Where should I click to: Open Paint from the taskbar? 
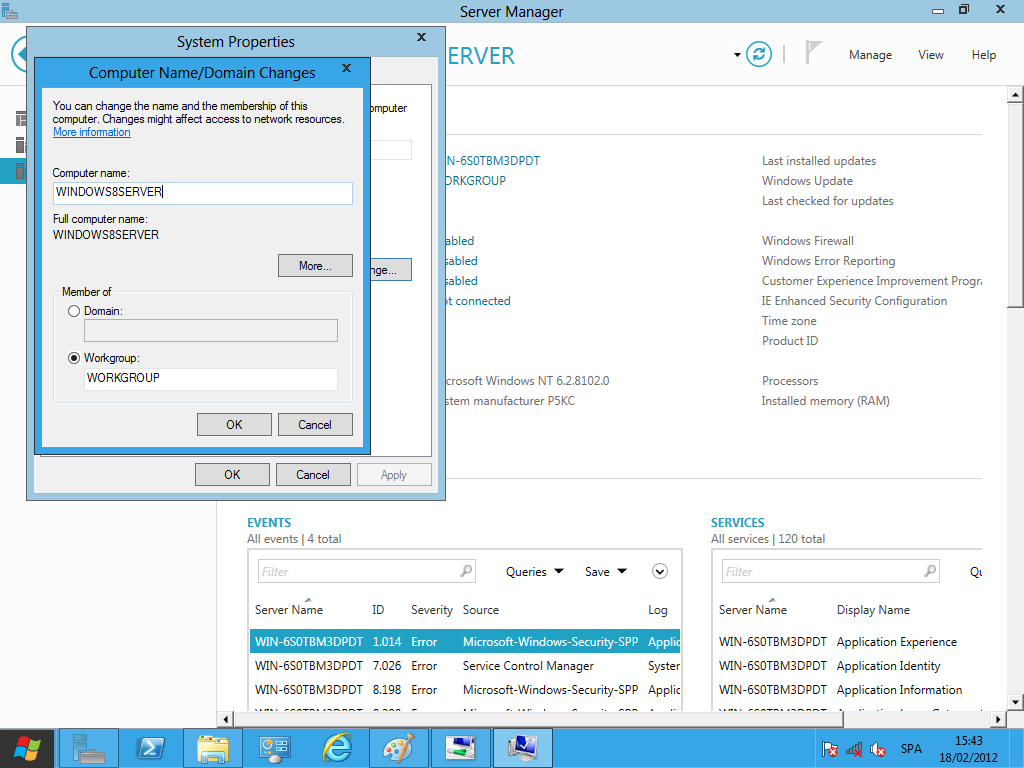pyautogui.click(x=398, y=748)
